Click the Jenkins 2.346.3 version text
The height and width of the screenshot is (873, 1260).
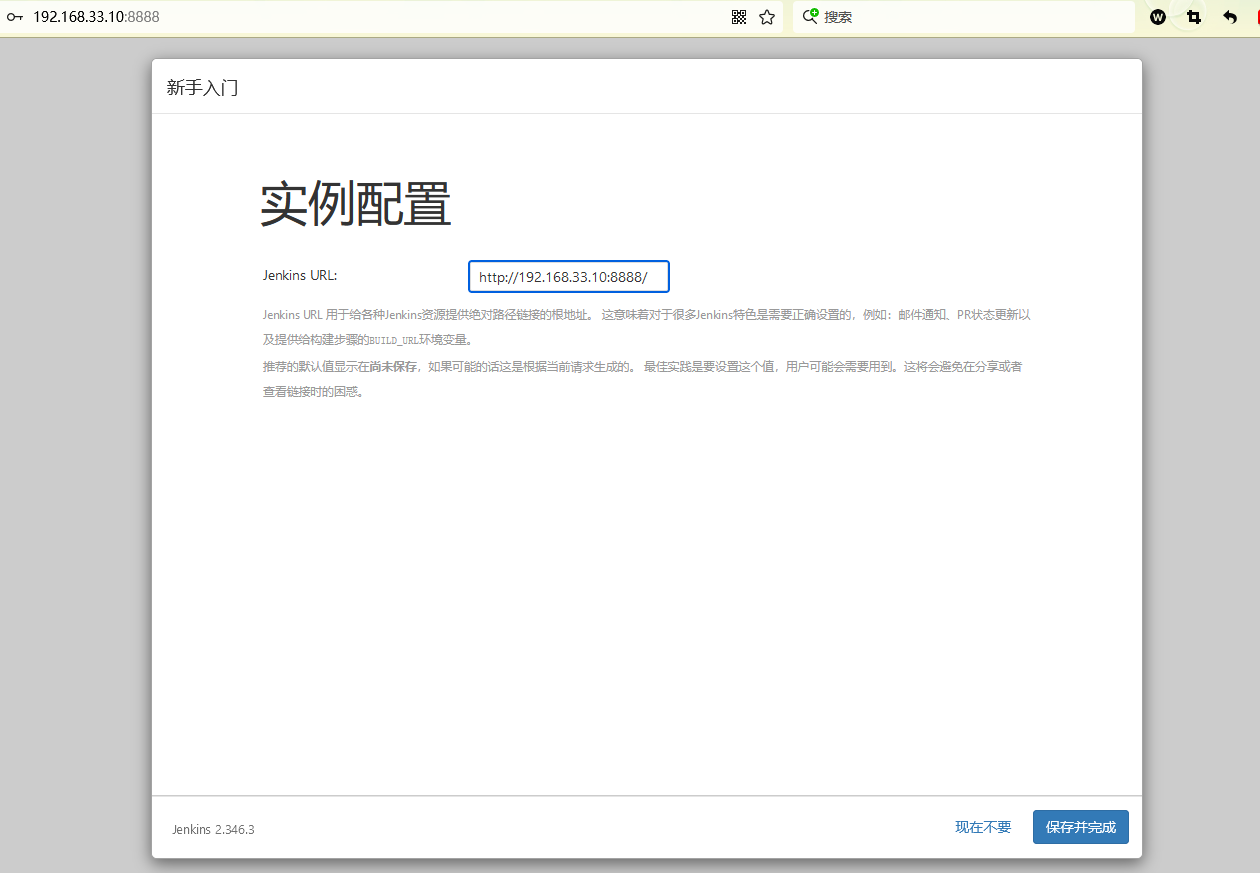[x=213, y=829]
